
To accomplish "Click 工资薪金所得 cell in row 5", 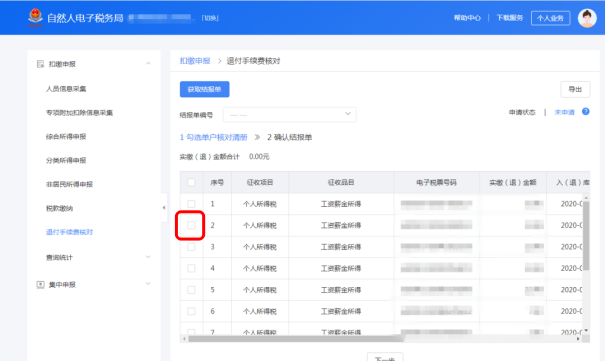I will [x=341, y=289].
